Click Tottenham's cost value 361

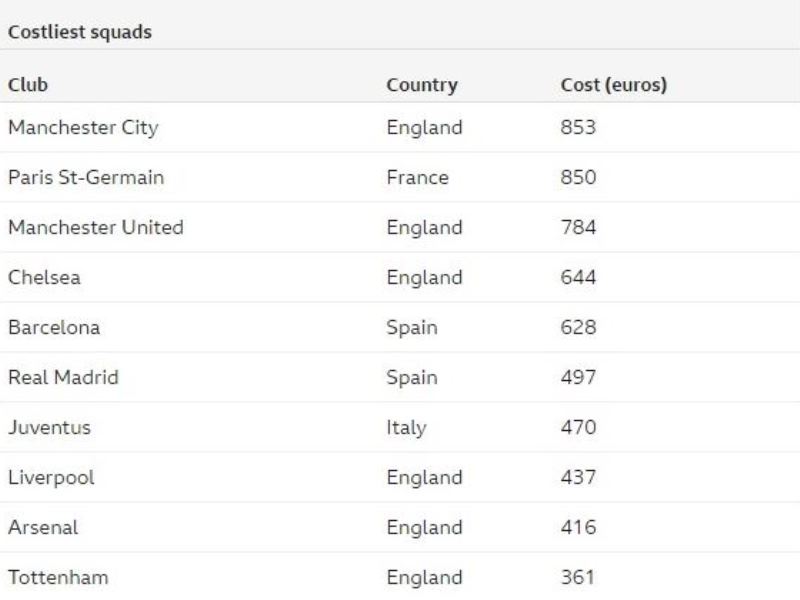coord(577,577)
